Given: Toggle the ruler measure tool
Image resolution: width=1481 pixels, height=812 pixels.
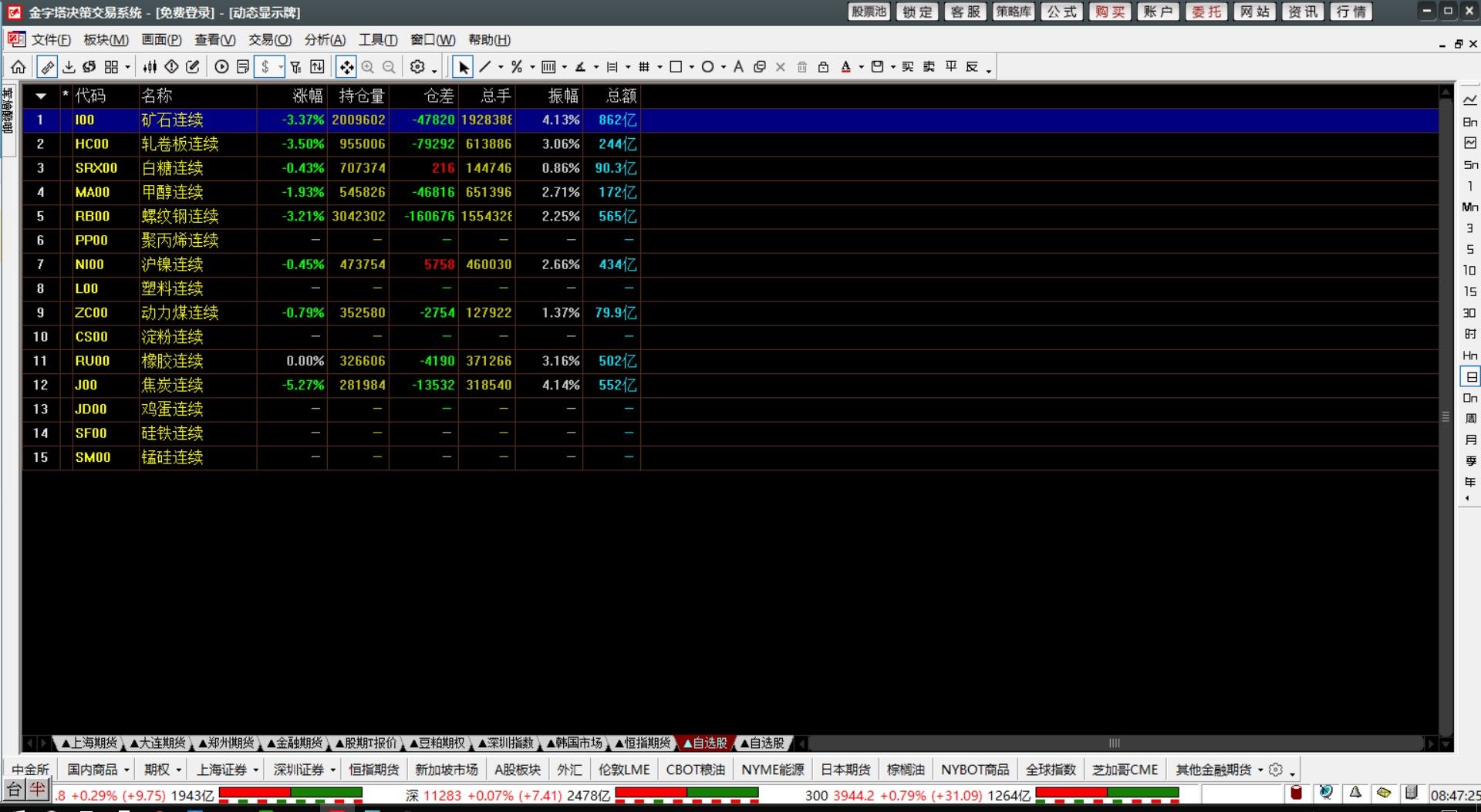Looking at the screenshot, I should (47, 67).
